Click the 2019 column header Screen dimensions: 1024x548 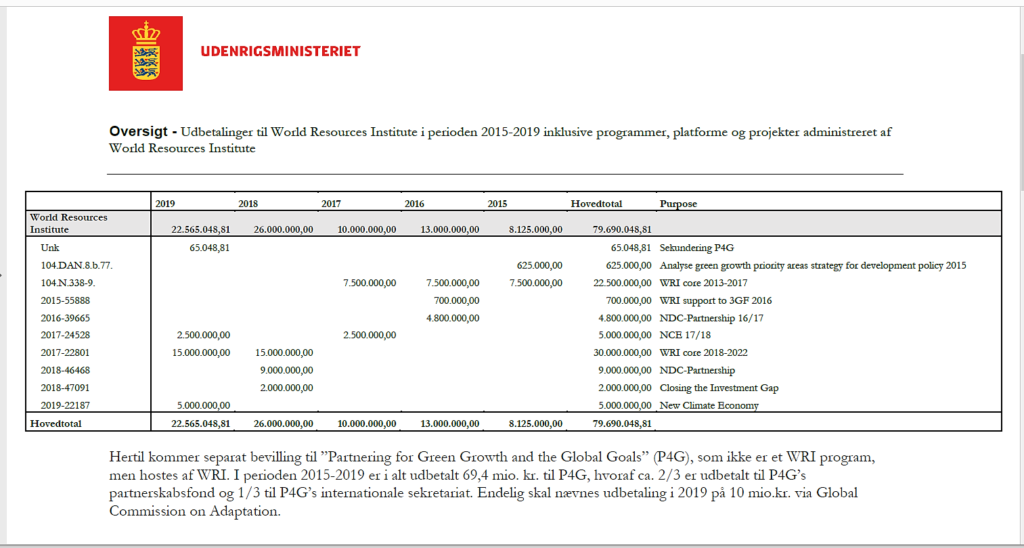(164, 204)
